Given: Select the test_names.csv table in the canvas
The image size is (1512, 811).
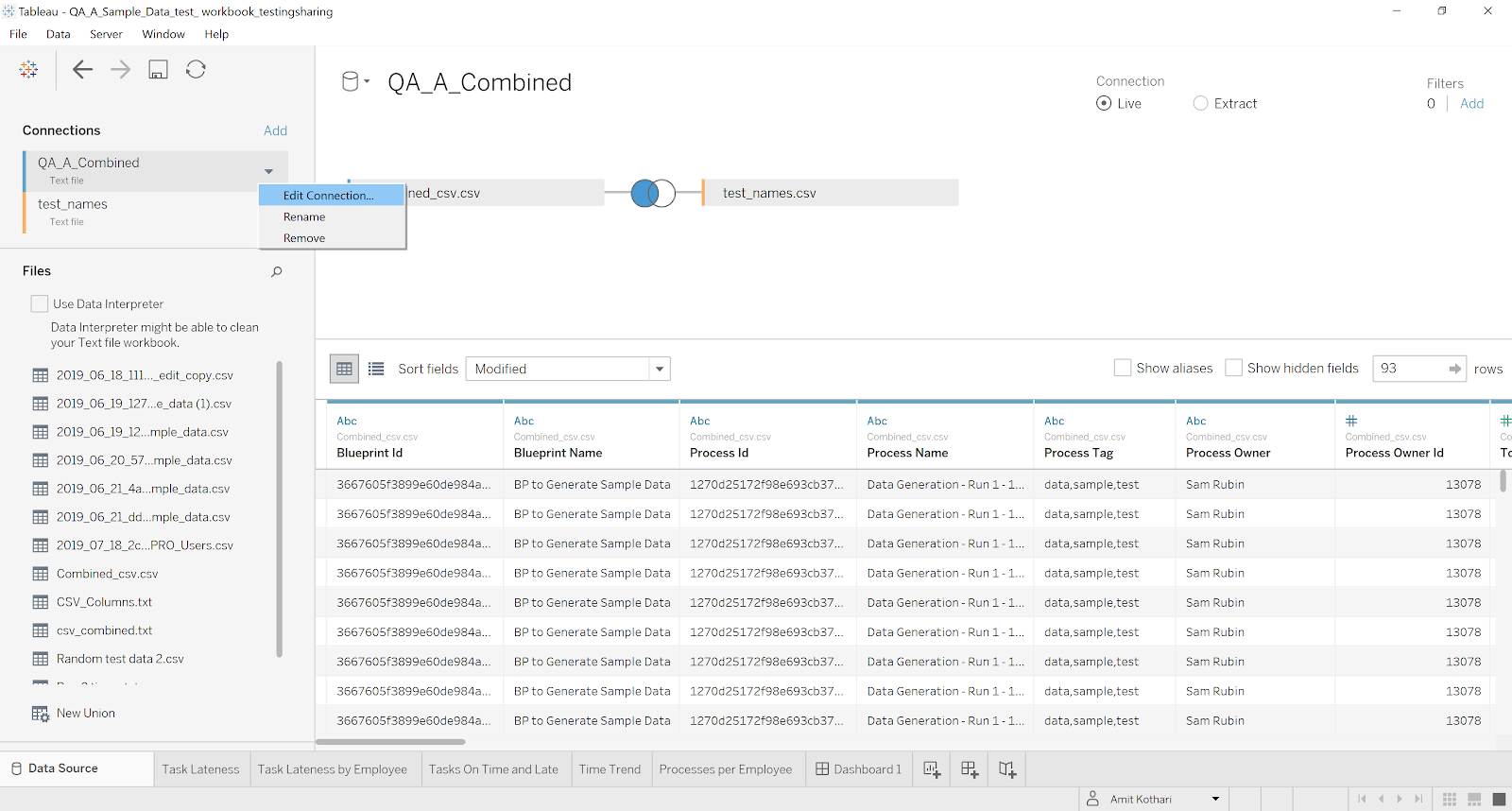Looking at the screenshot, I should (x=831, y=193).
